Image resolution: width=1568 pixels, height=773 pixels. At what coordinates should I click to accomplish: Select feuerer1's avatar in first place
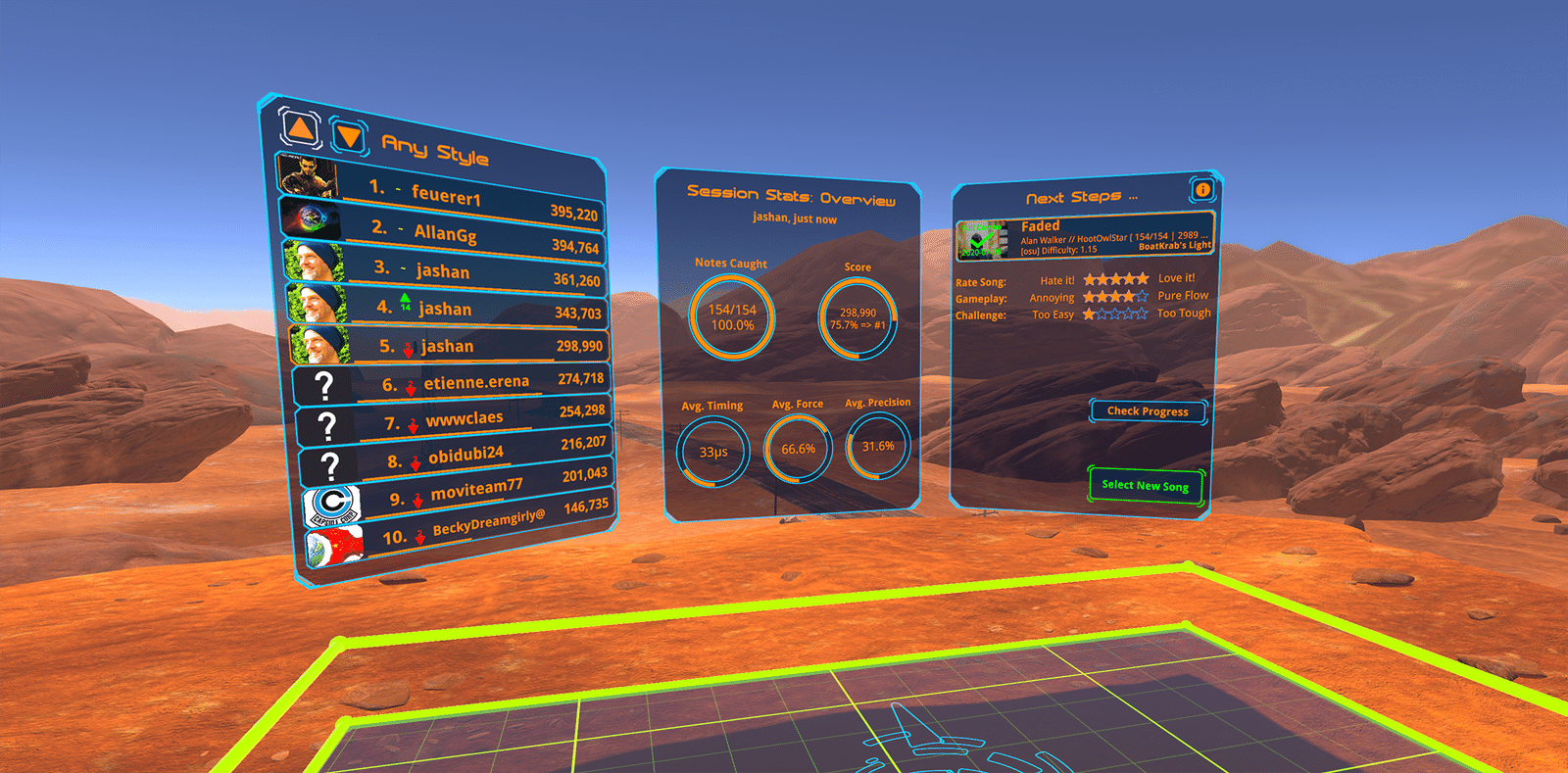[x=308, y=175]
